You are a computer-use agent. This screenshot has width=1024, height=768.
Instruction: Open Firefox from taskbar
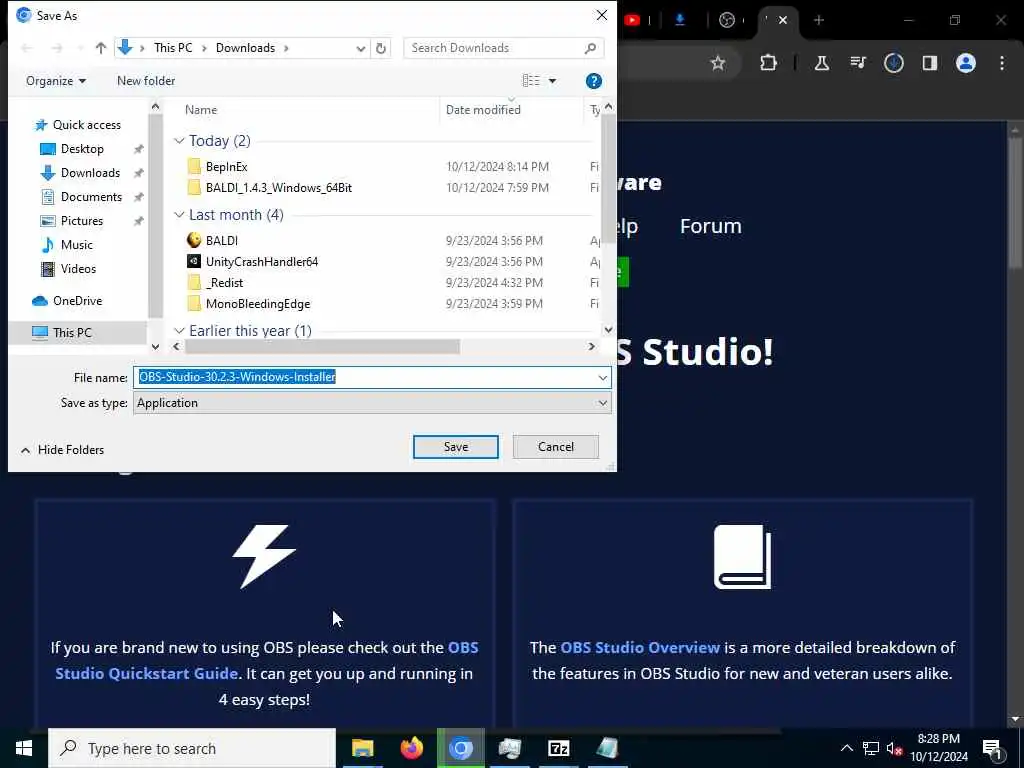pos(411,748)
